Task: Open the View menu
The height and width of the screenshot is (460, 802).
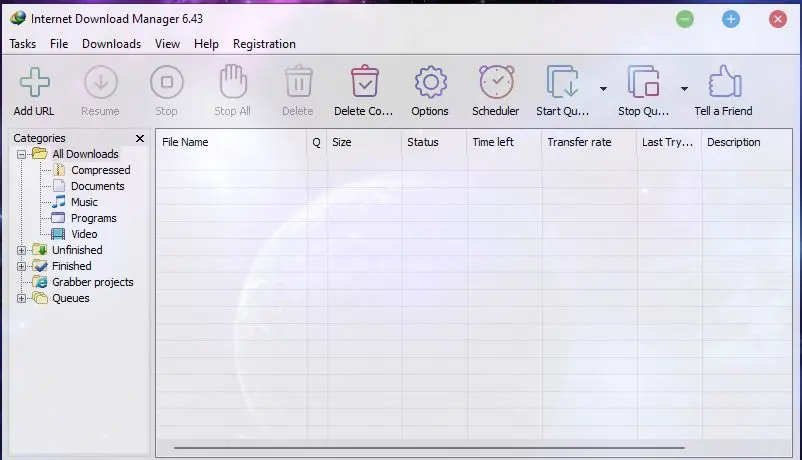Action: pos(167,44)
